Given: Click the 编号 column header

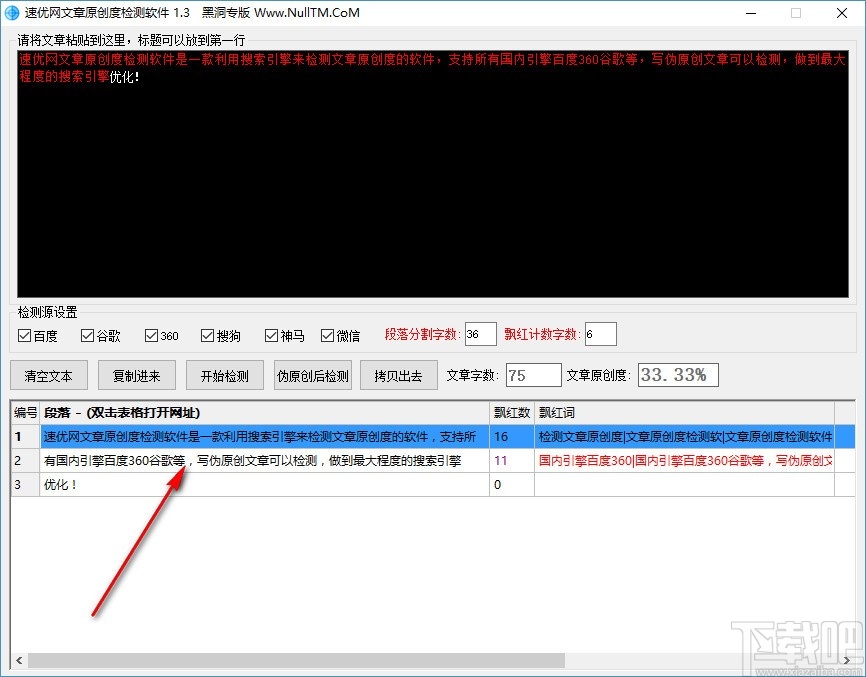Looking at the screenshot, I should tap(25, 412).
